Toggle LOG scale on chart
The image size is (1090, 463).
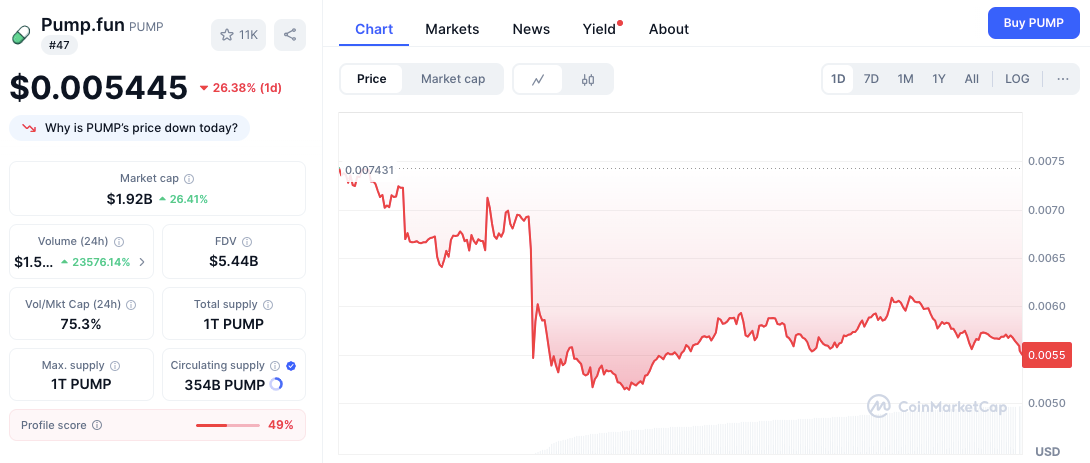pyautogui.click(x=1017, y=79)
